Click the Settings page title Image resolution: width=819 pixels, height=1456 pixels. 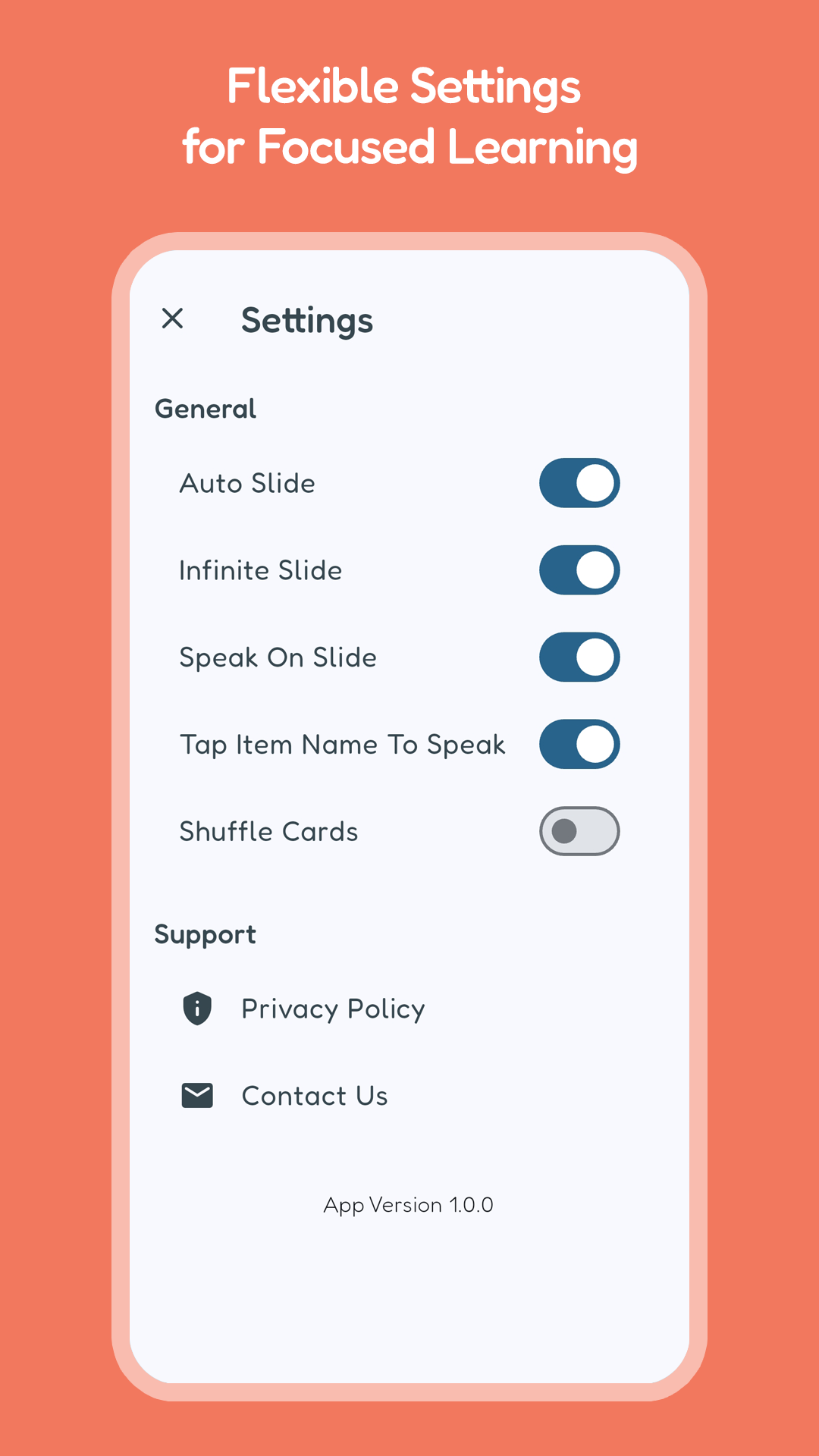point(307,321)
